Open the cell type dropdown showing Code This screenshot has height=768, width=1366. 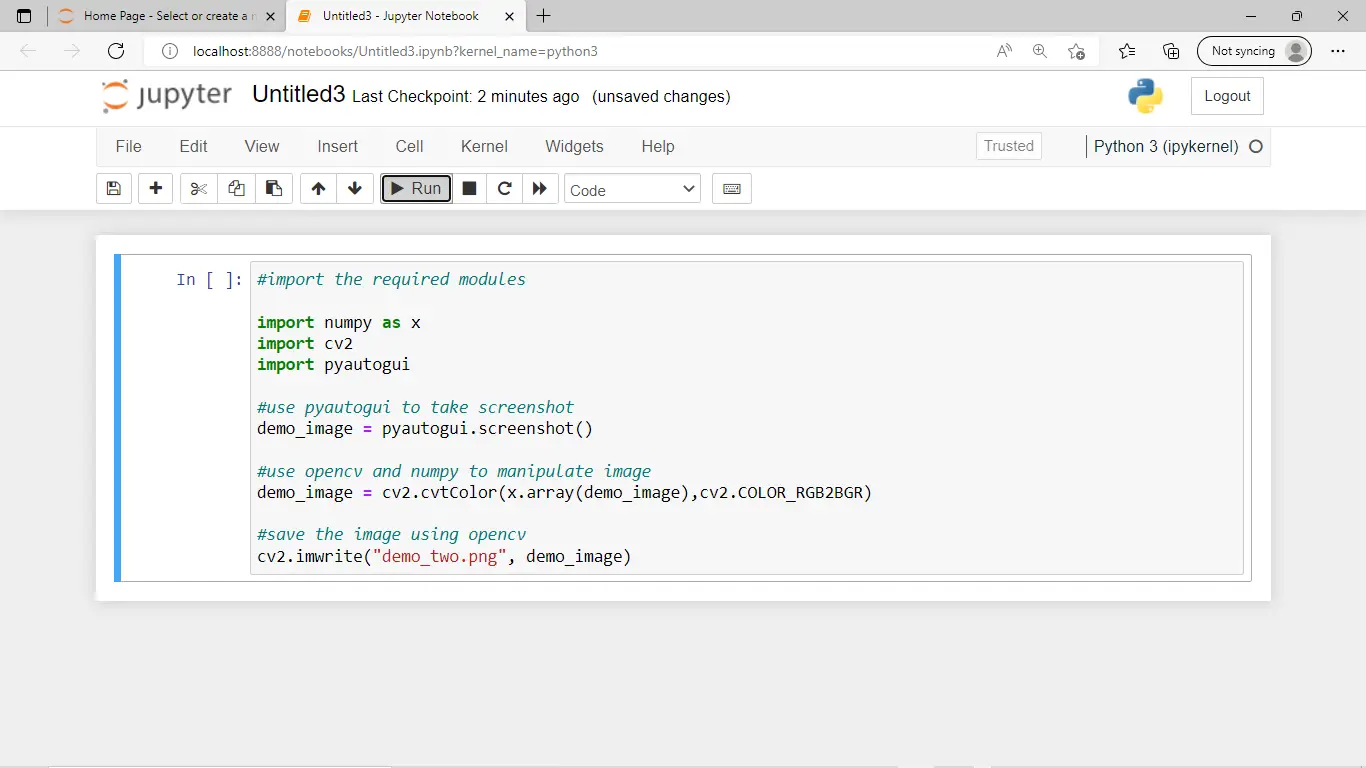[632, 188]
